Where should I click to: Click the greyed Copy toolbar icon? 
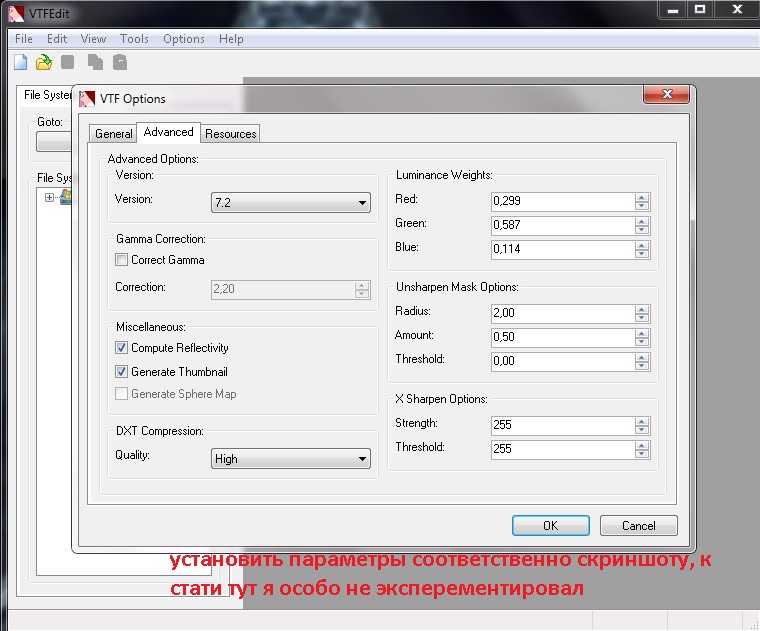(95, 63)
